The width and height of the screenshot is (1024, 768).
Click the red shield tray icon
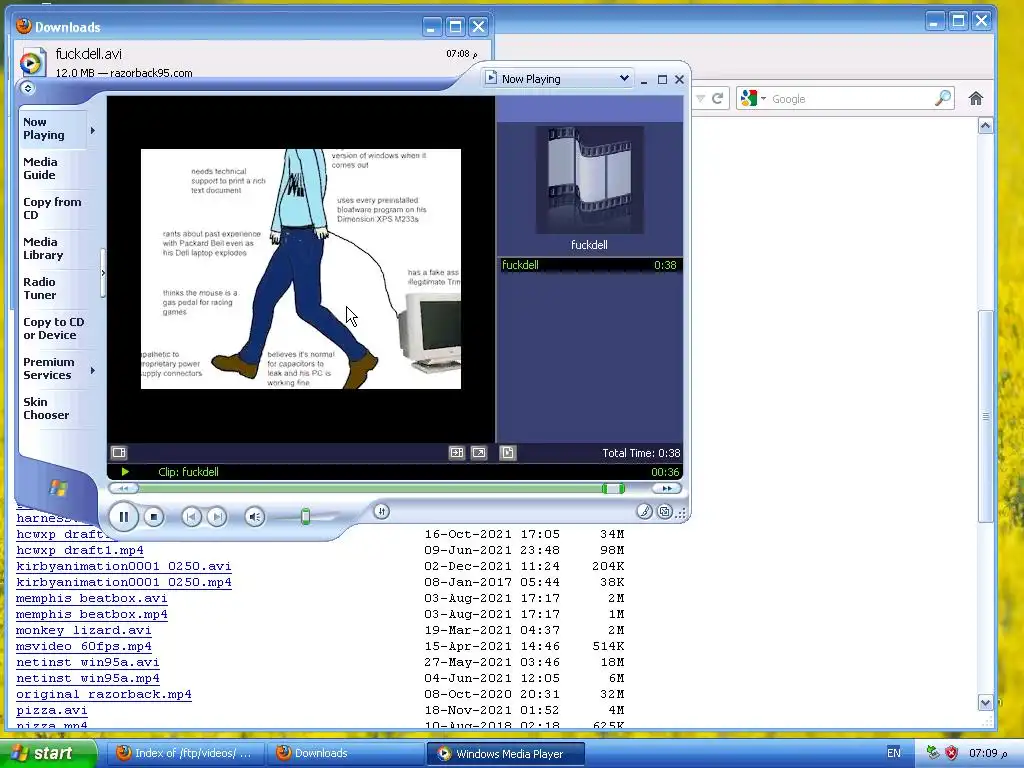pos(952,753)
